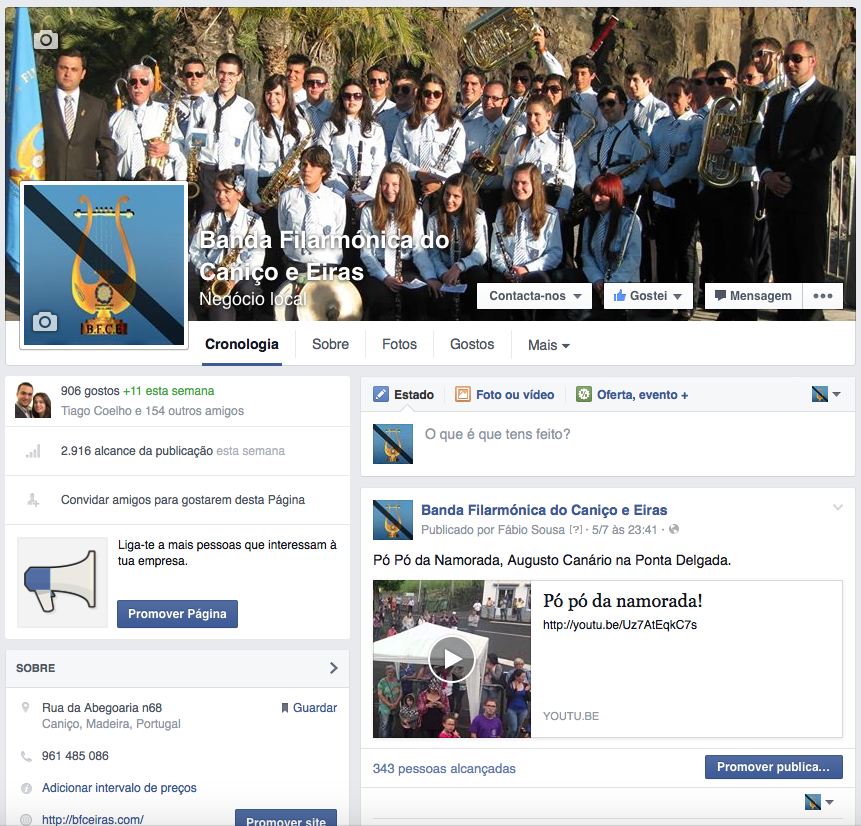Expand the Mais tab menu

(x=548, y=345)
